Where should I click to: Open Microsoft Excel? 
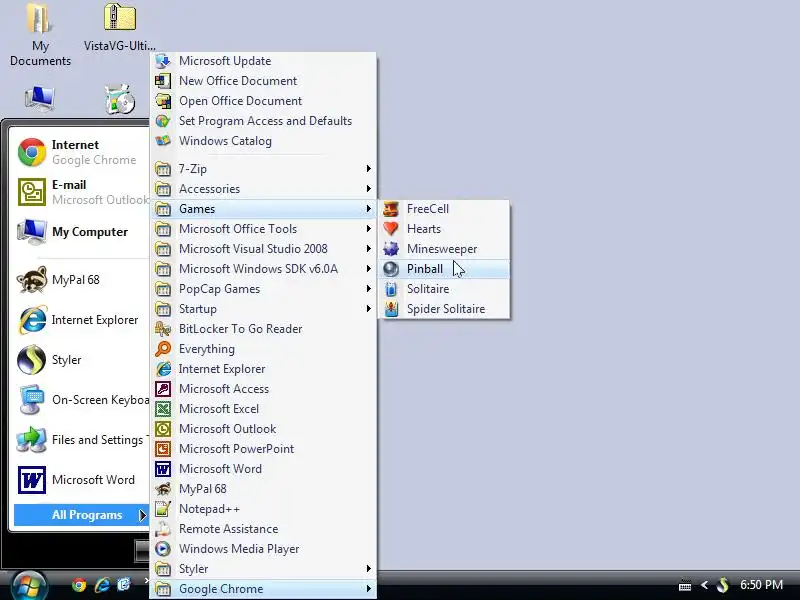tap(264, 409)
